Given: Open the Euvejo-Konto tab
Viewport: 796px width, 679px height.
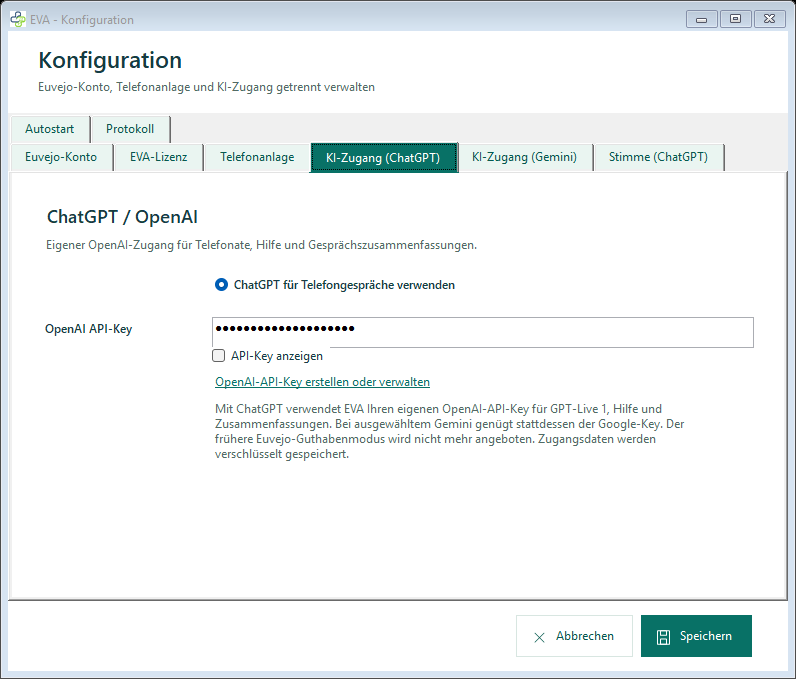Looking at the screenshot, I should [x=61, y=157].
